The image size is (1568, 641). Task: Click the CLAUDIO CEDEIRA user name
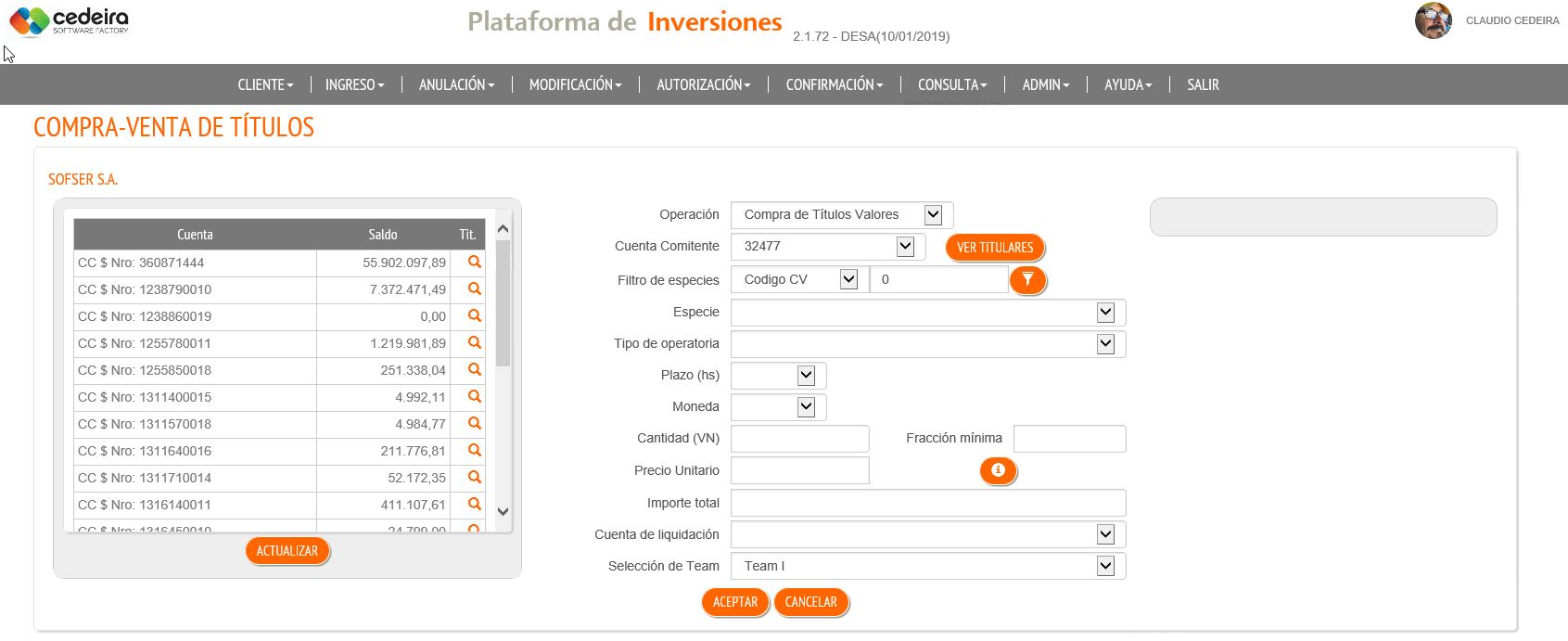1512,20
